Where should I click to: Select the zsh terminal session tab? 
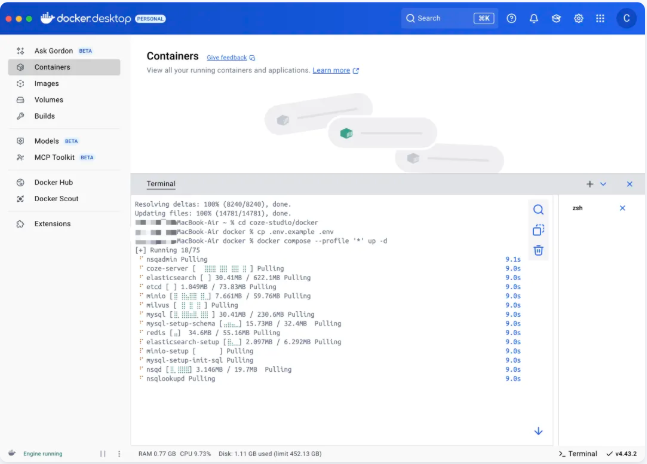coord(578,208)
